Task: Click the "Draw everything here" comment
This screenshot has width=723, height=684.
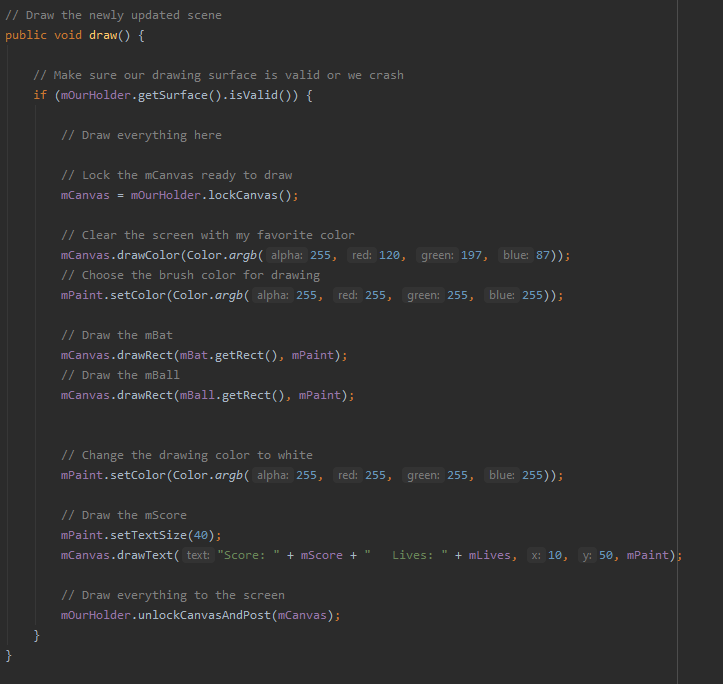Action: point(141,135)
